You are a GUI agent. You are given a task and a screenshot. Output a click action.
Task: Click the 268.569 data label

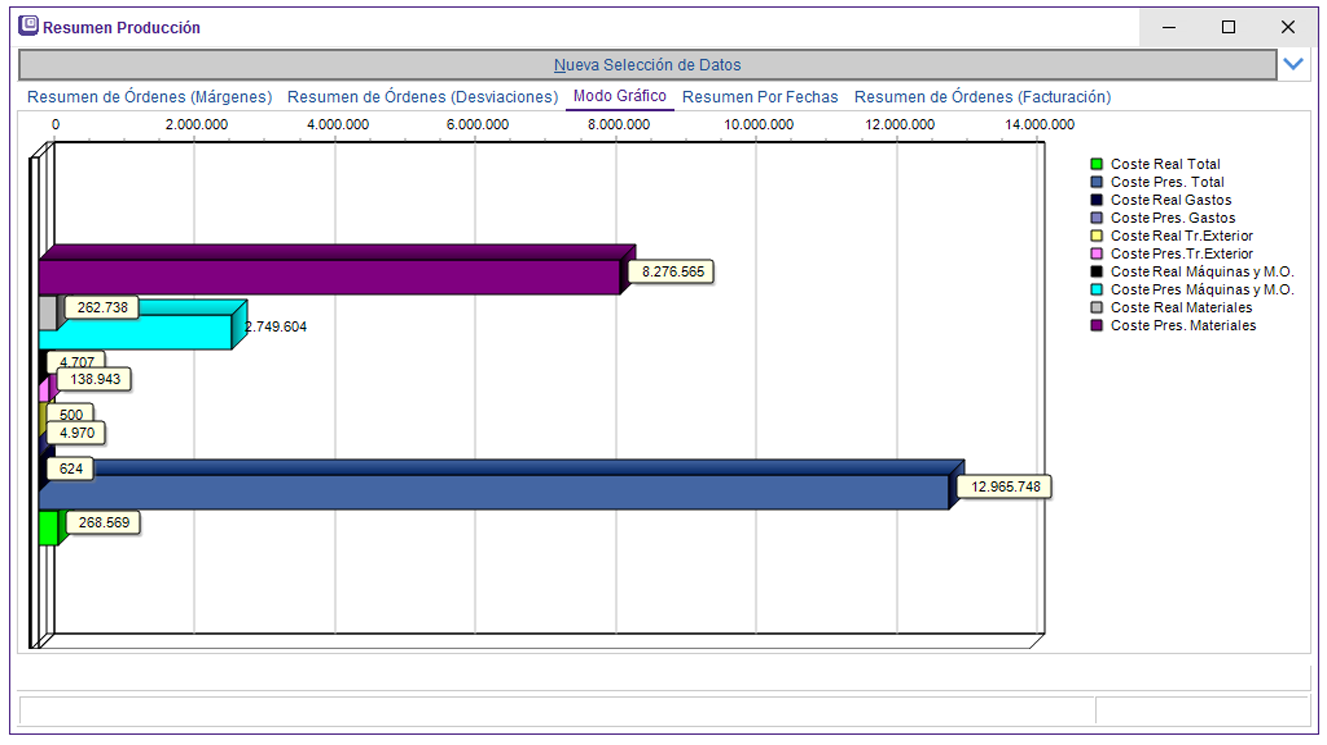pyautogui.click(x=104, y=523)
